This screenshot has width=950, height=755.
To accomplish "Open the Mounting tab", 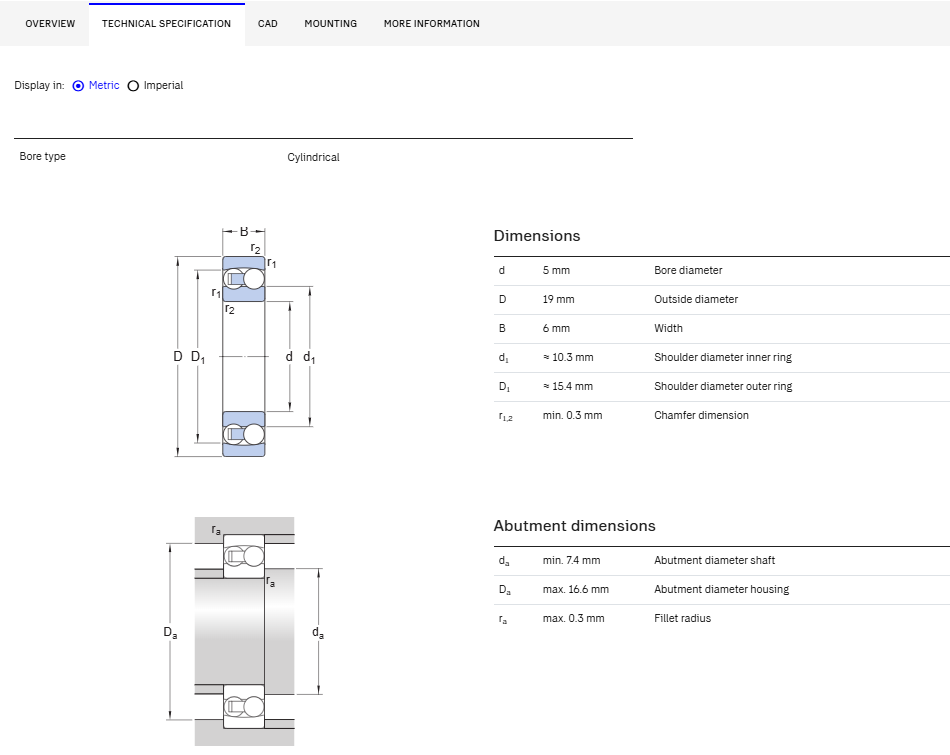I will pyautogui.click(x=331, y=24).
